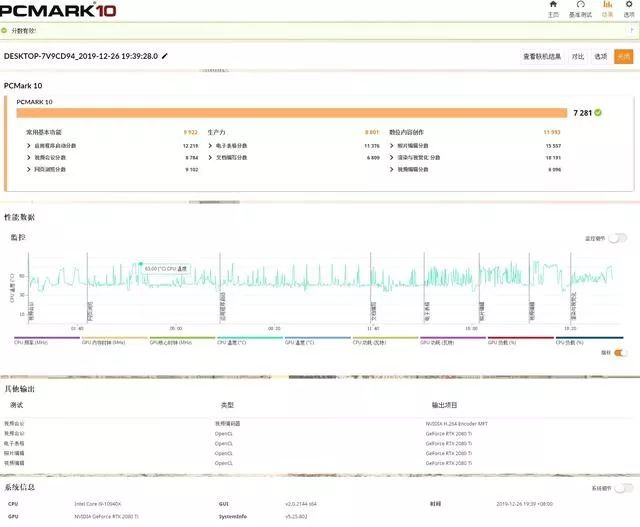Screen dimensions: 640x527
Task: Click the green status dot in notification bar
Action: pos(4,31)
